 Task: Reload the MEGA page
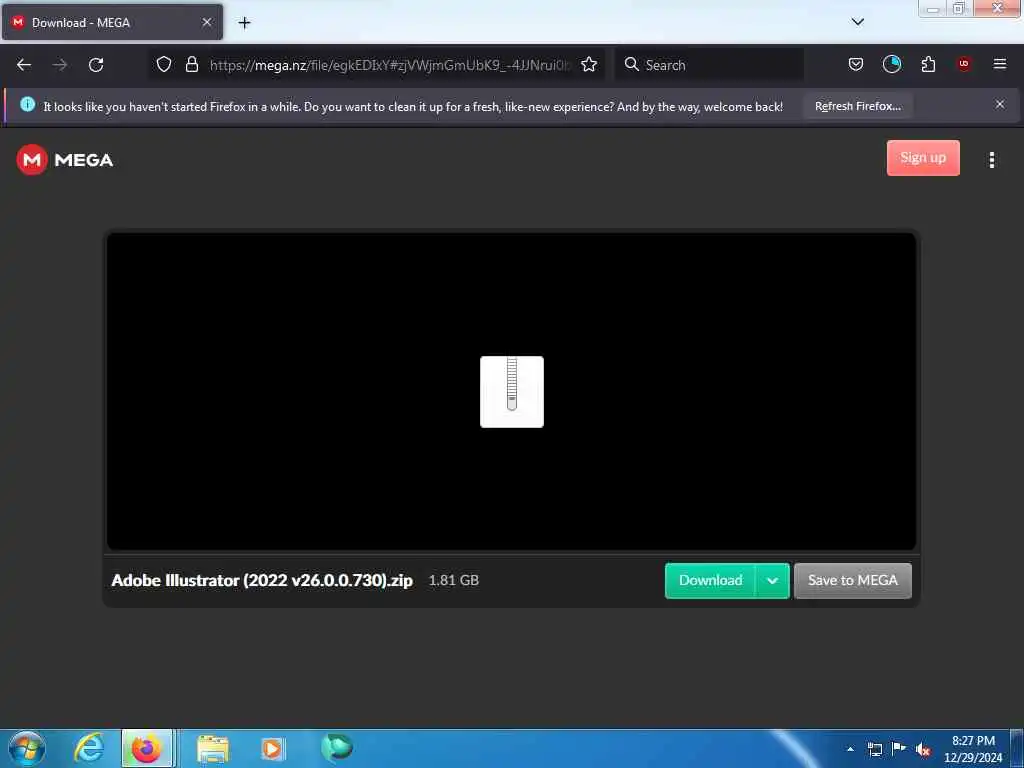point(96,65)
